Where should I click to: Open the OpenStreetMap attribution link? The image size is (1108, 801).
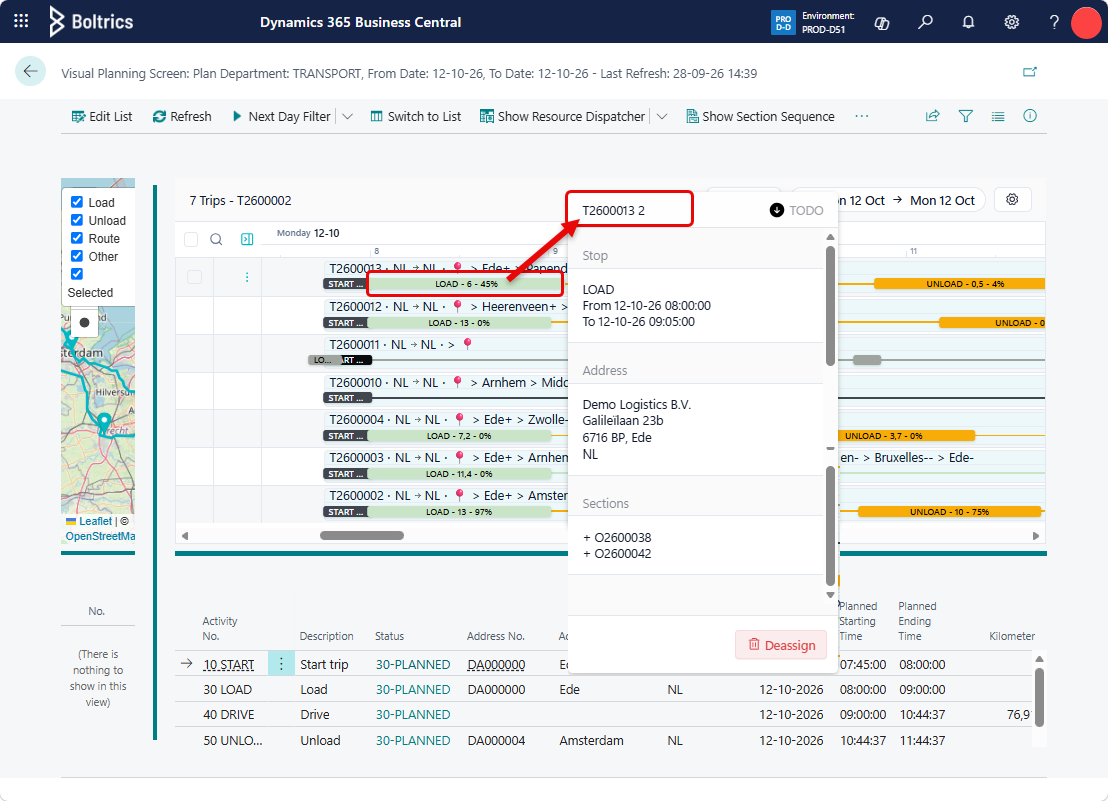(x=100, y=536)
